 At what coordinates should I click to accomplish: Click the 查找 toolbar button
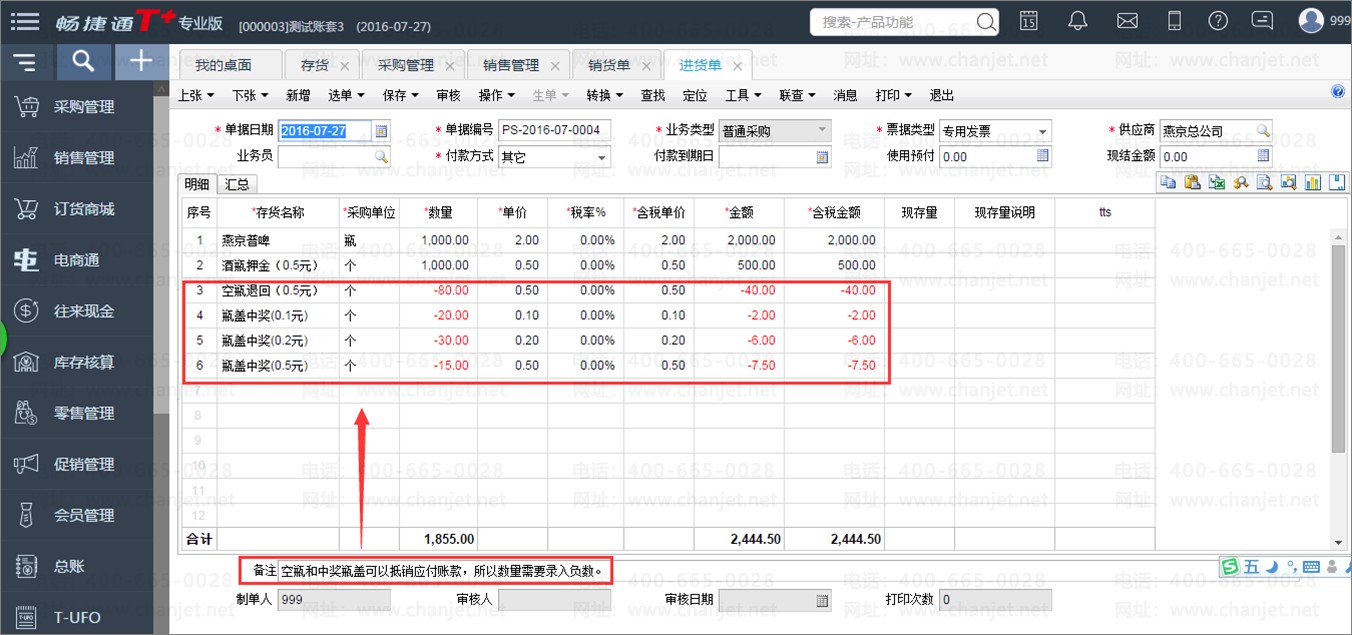click(653, 95)
